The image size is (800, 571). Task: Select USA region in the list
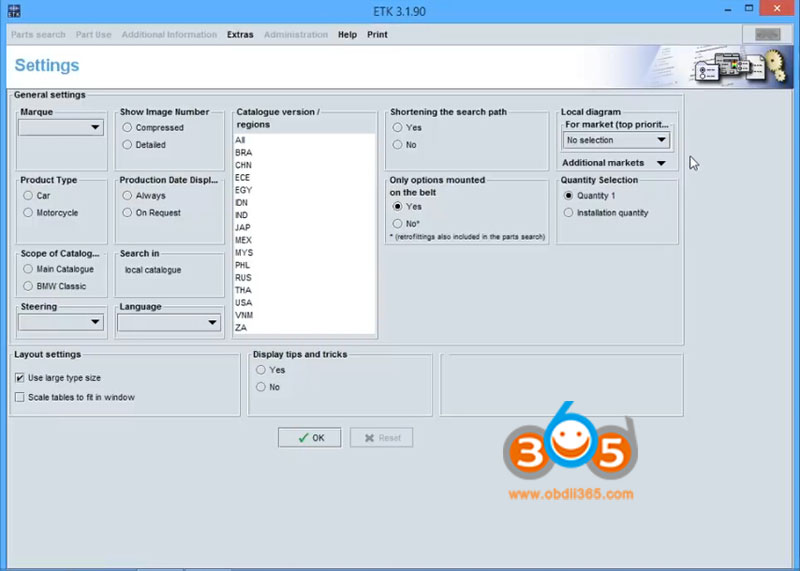pyautogui.click(x=305, y=303)
